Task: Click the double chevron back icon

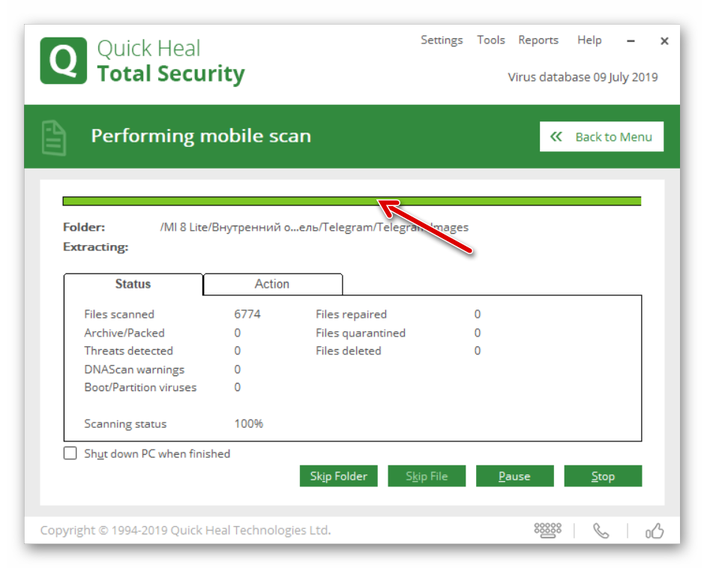Action: (x=556, y=136)
